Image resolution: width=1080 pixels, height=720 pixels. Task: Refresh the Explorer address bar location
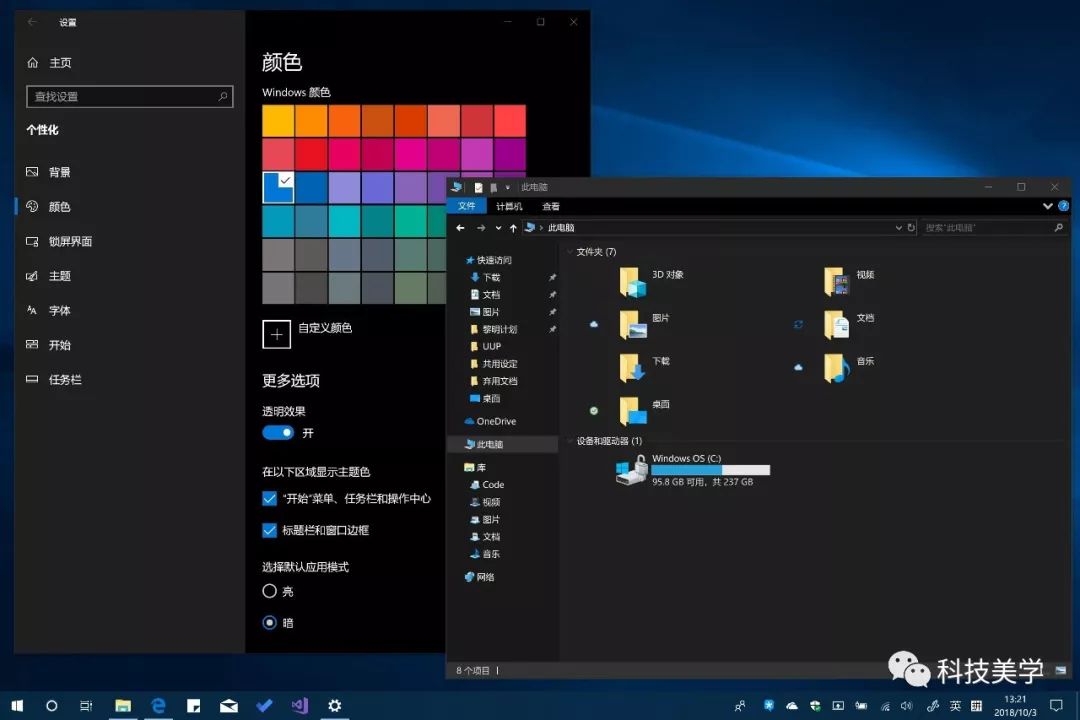[x=911, y=227]
